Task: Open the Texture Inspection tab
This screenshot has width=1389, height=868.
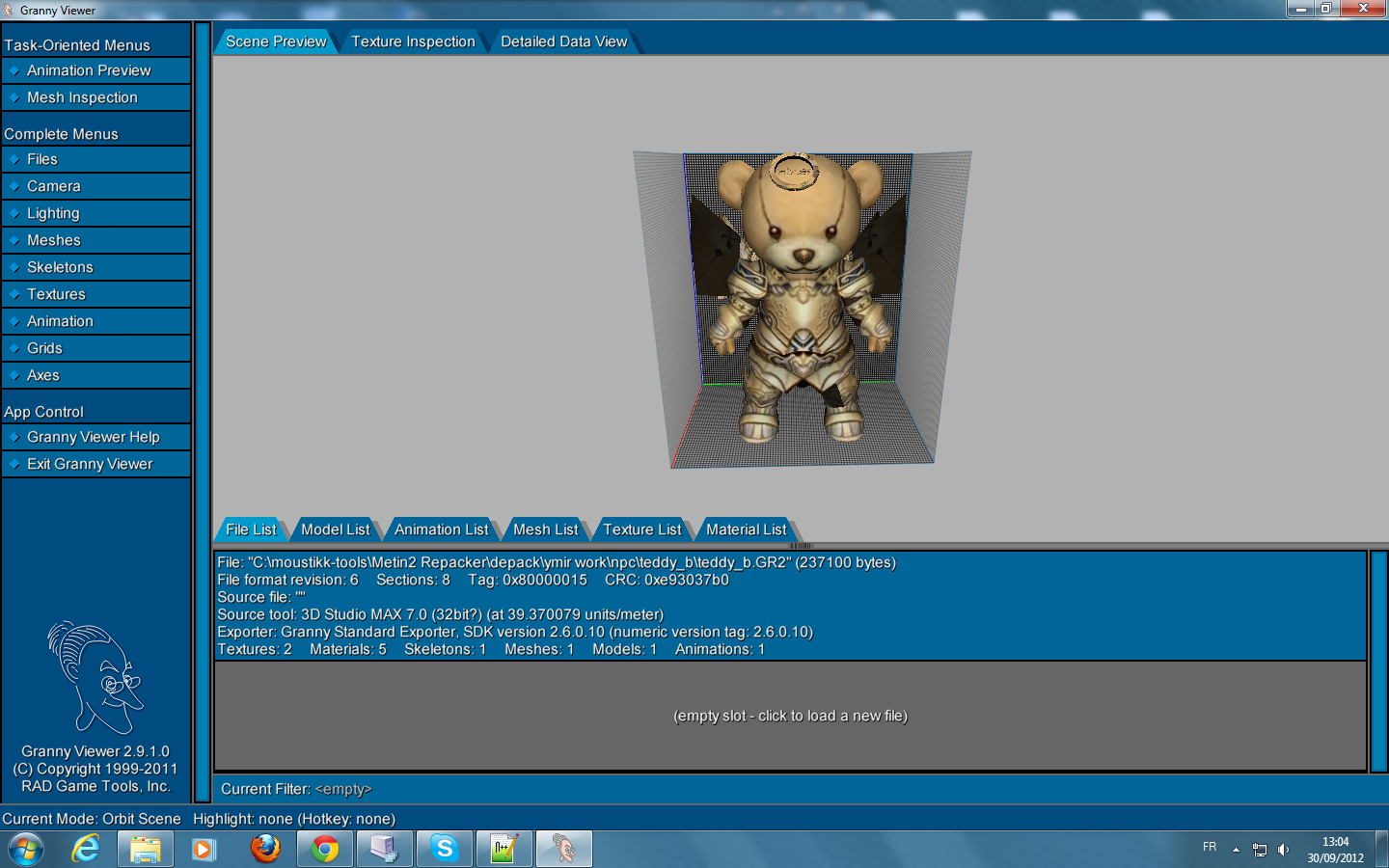Action: pyautogui.click(x=413, y=41)
